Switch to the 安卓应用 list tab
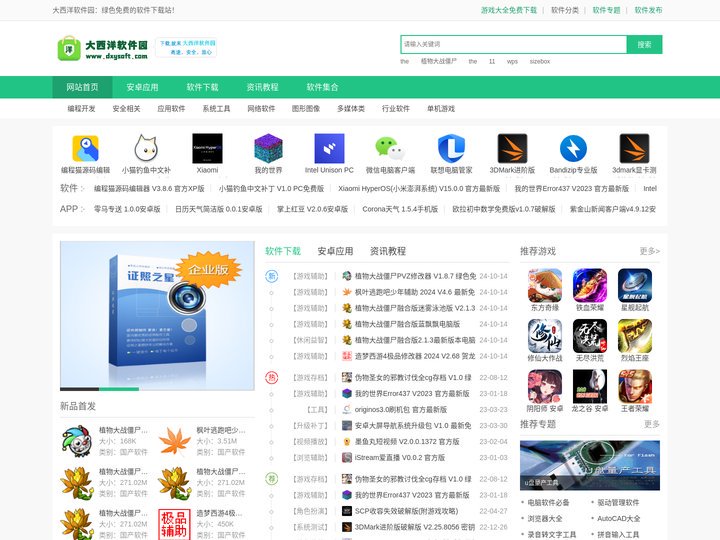This screenshot has height=540, width=720. [335, 251]
